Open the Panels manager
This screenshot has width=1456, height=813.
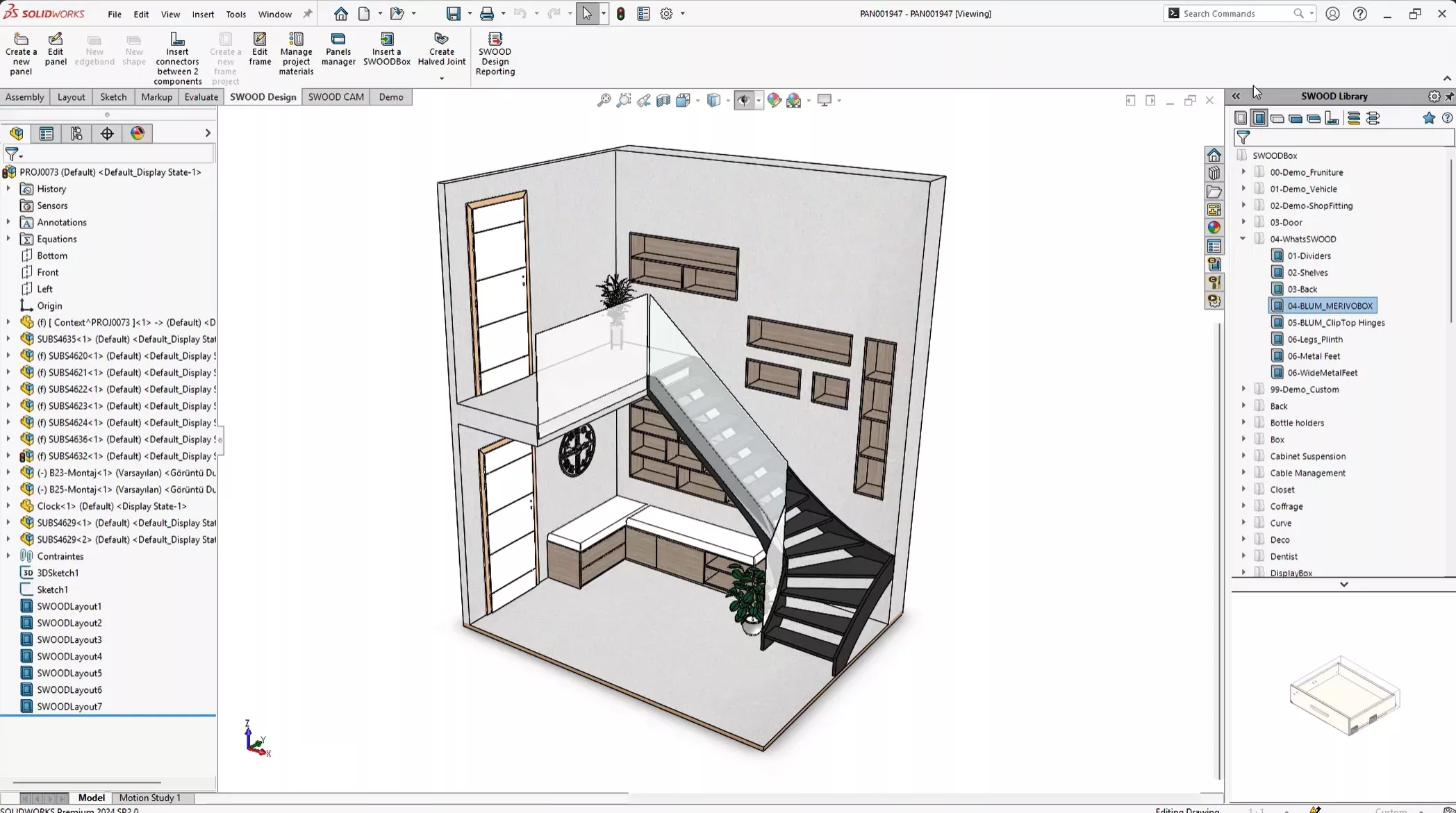[338, 49]
